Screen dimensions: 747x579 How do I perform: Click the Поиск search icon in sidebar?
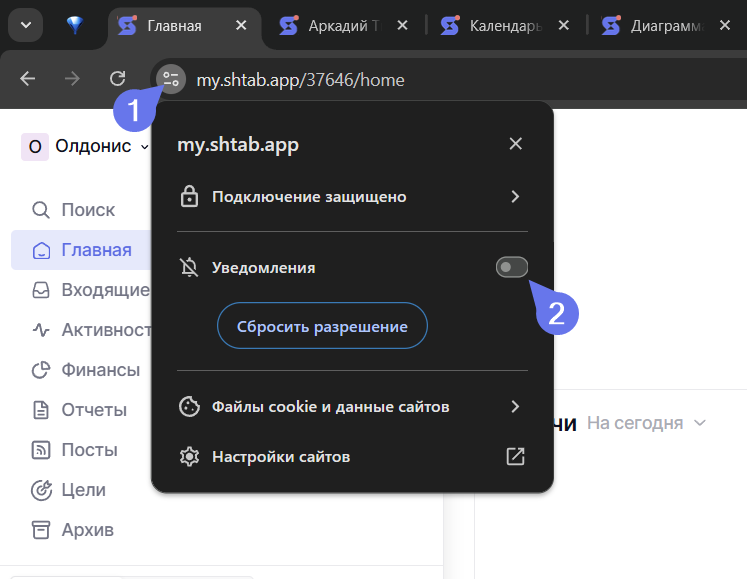41,210
